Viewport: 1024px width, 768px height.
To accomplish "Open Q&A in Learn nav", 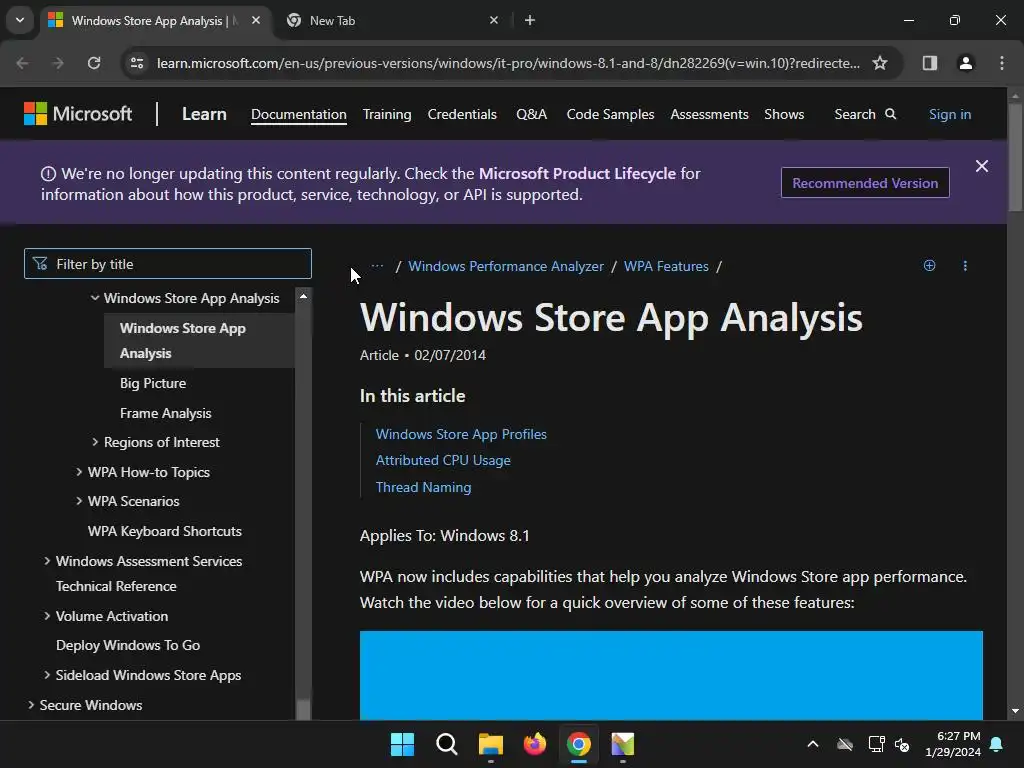I will click(531, 114).
